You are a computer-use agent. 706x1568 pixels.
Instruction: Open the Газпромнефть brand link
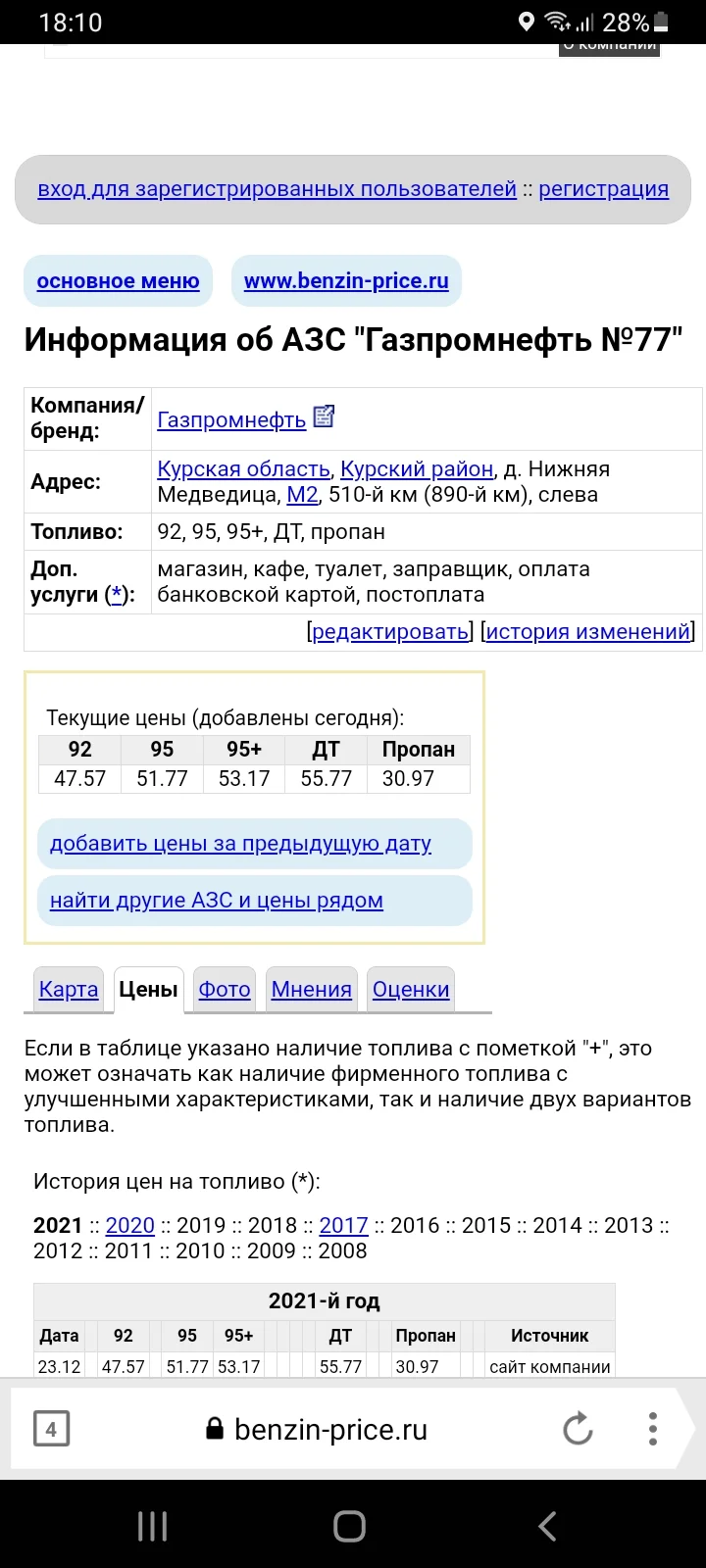point(231,419)
